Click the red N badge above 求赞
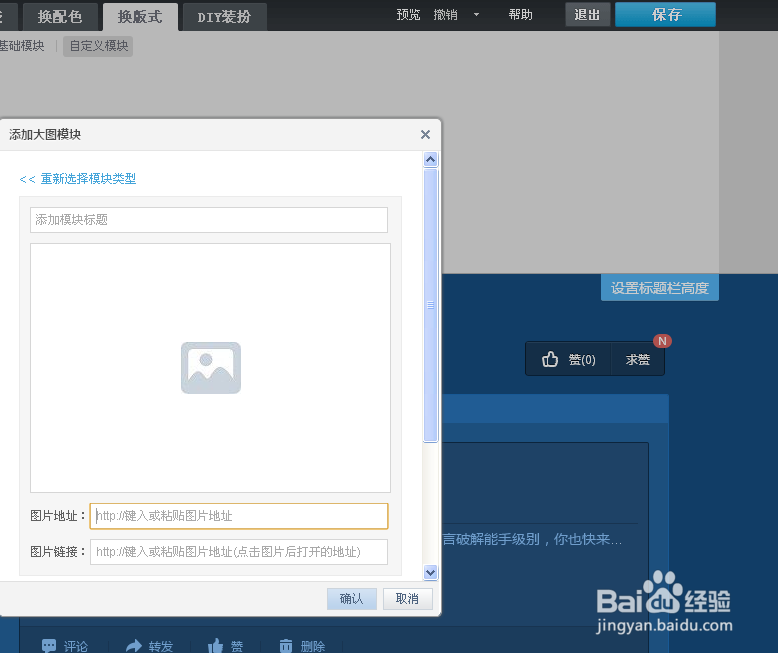This screenshot has height=653, width=778. (662, 341)
